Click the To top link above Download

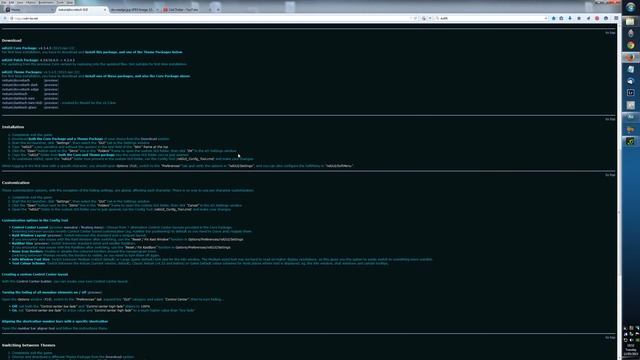tap(610, 33)
